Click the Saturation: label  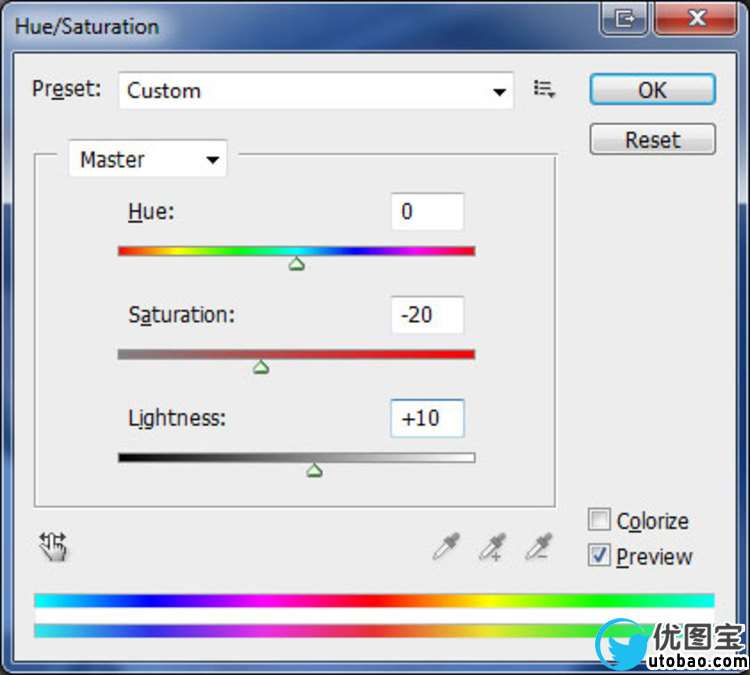[182, 315]
